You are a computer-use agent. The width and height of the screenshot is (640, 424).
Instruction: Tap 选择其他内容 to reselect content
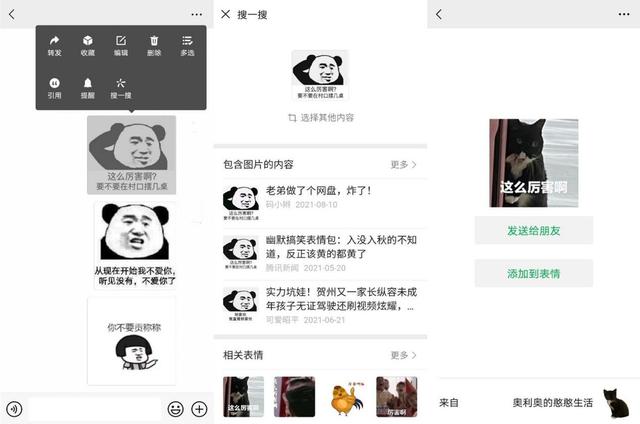click(321, 118)
